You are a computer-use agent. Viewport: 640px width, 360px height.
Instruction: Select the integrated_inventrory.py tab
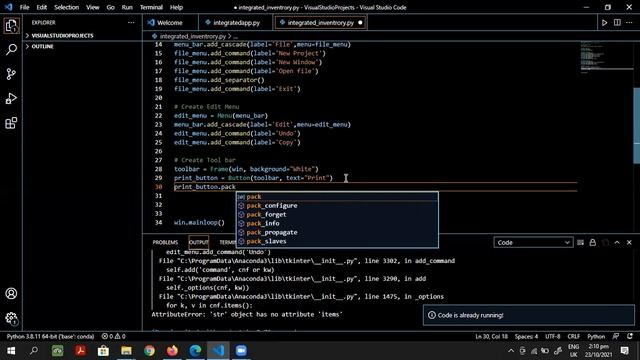coord(321,23)
